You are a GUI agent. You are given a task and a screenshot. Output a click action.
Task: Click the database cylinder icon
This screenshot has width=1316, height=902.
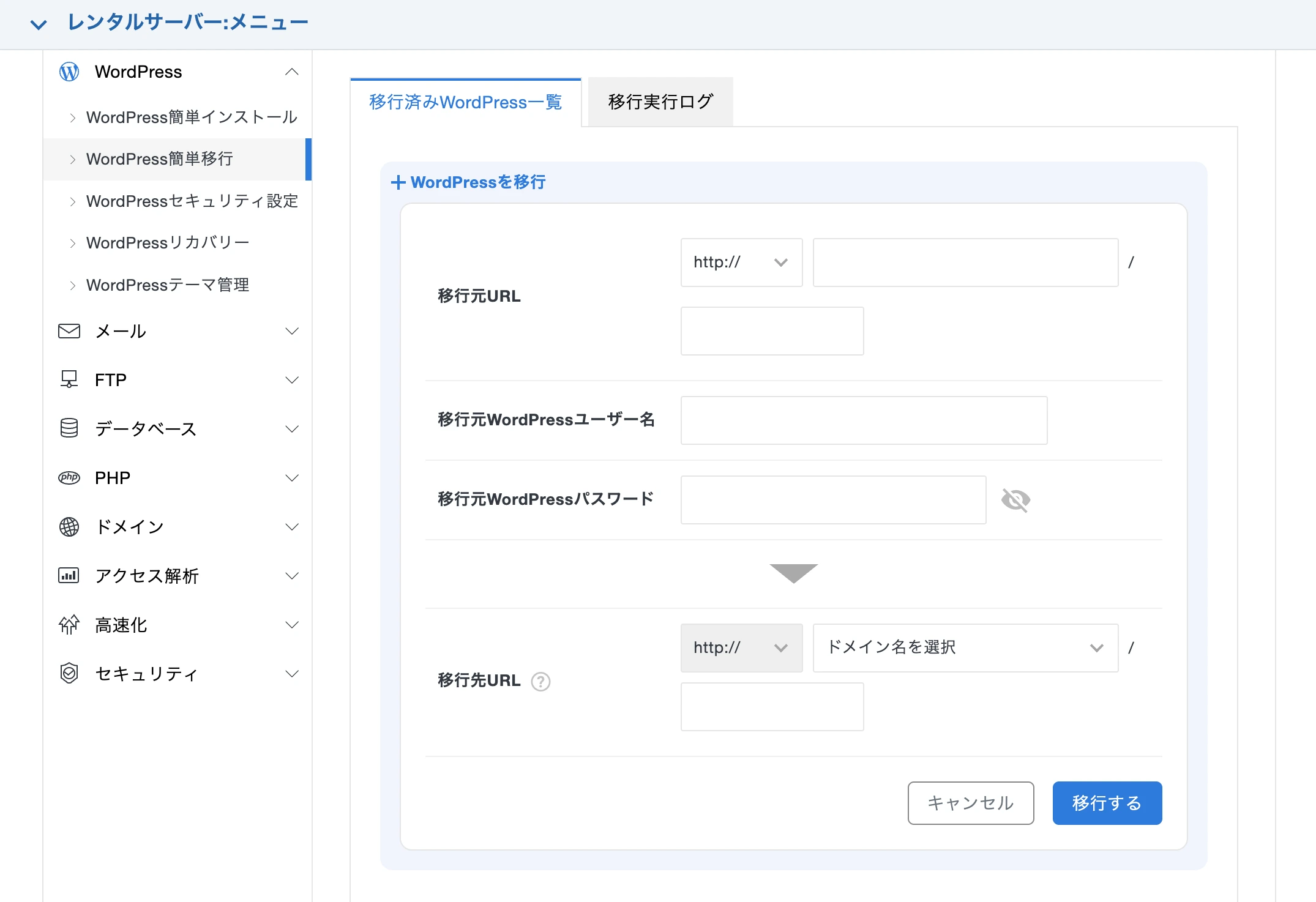click(x=69, y=428)
